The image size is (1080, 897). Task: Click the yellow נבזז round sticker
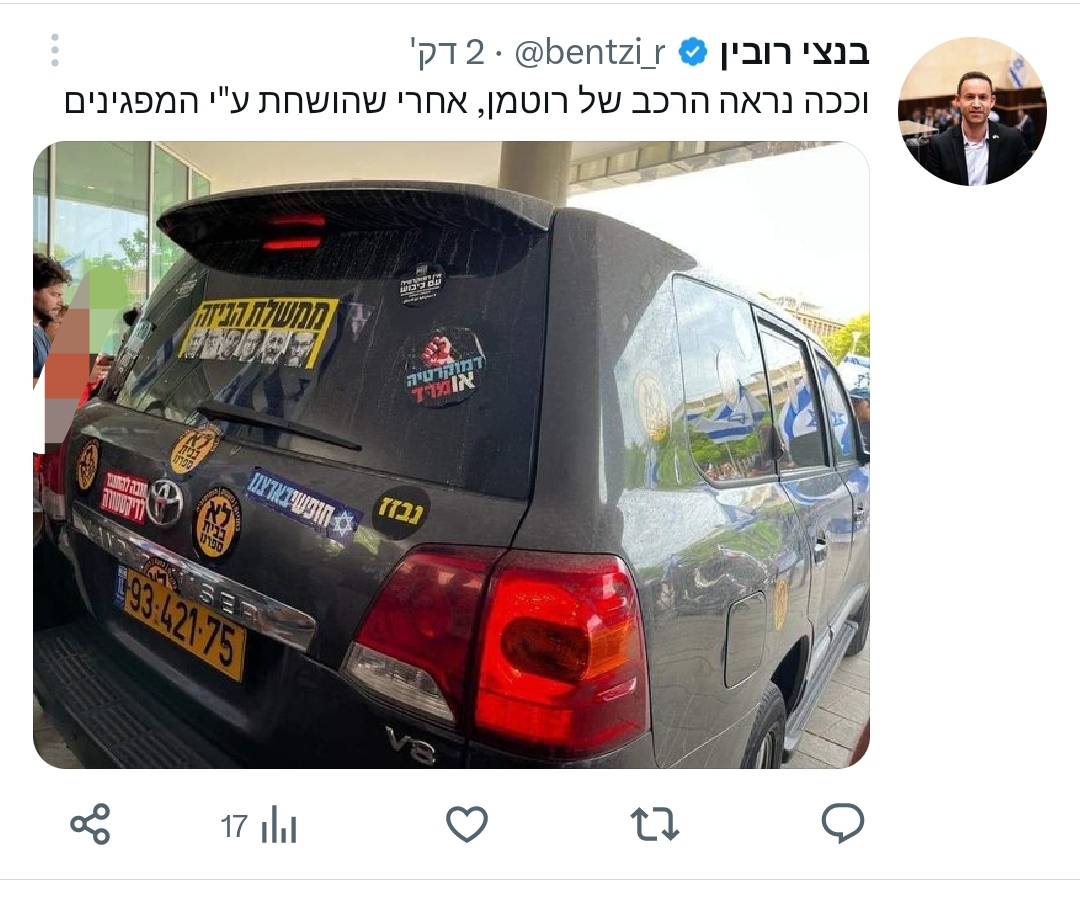click(401, 512)
